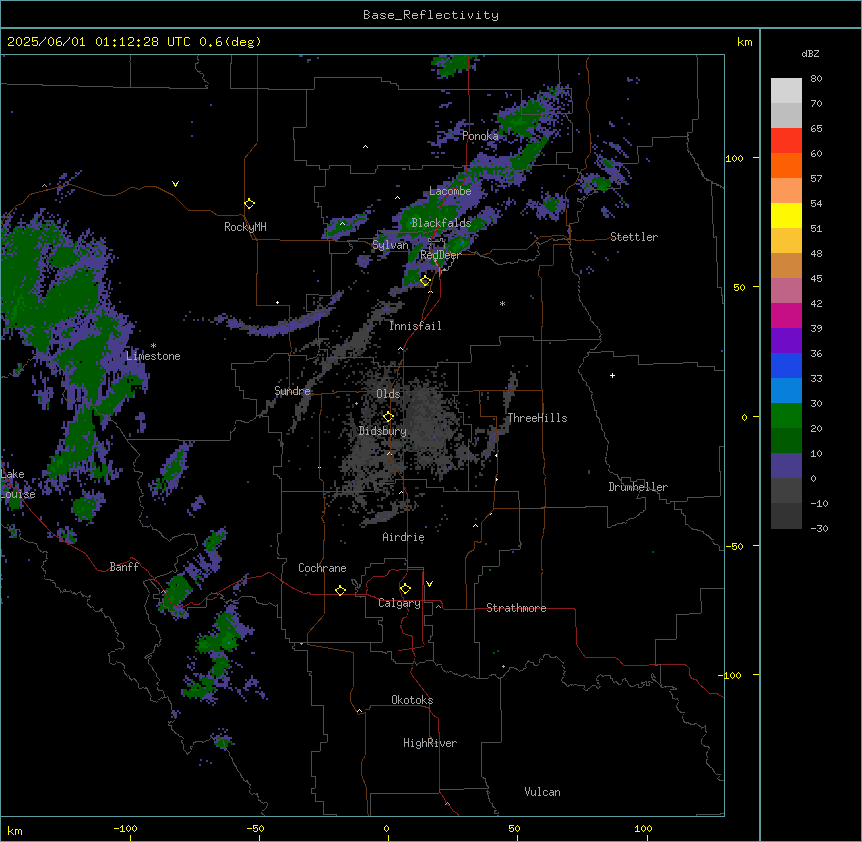
Task: Click the Vulcan city label
Action: click(543, 792)
